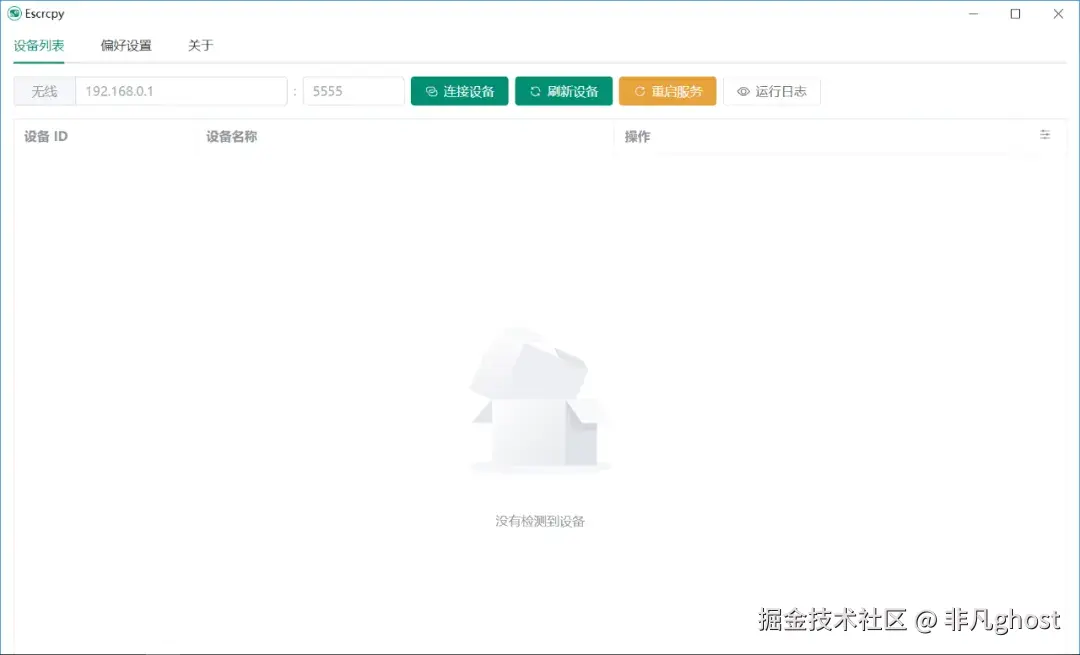
Task: Open the 关于 tab
Action: (200, 45)
